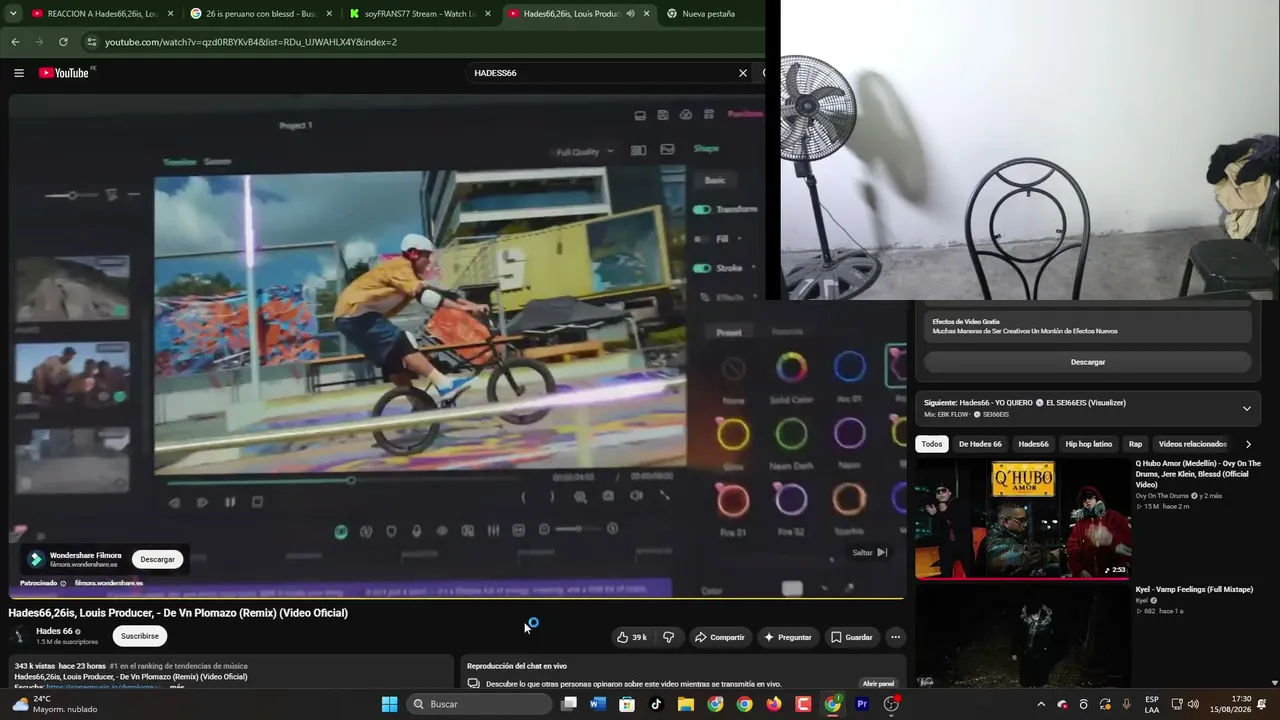This screenshot has height=720, width=1280.
Task: Clear the HADESS66 search text
Action: pyautogui.click(x=743, y=73)
